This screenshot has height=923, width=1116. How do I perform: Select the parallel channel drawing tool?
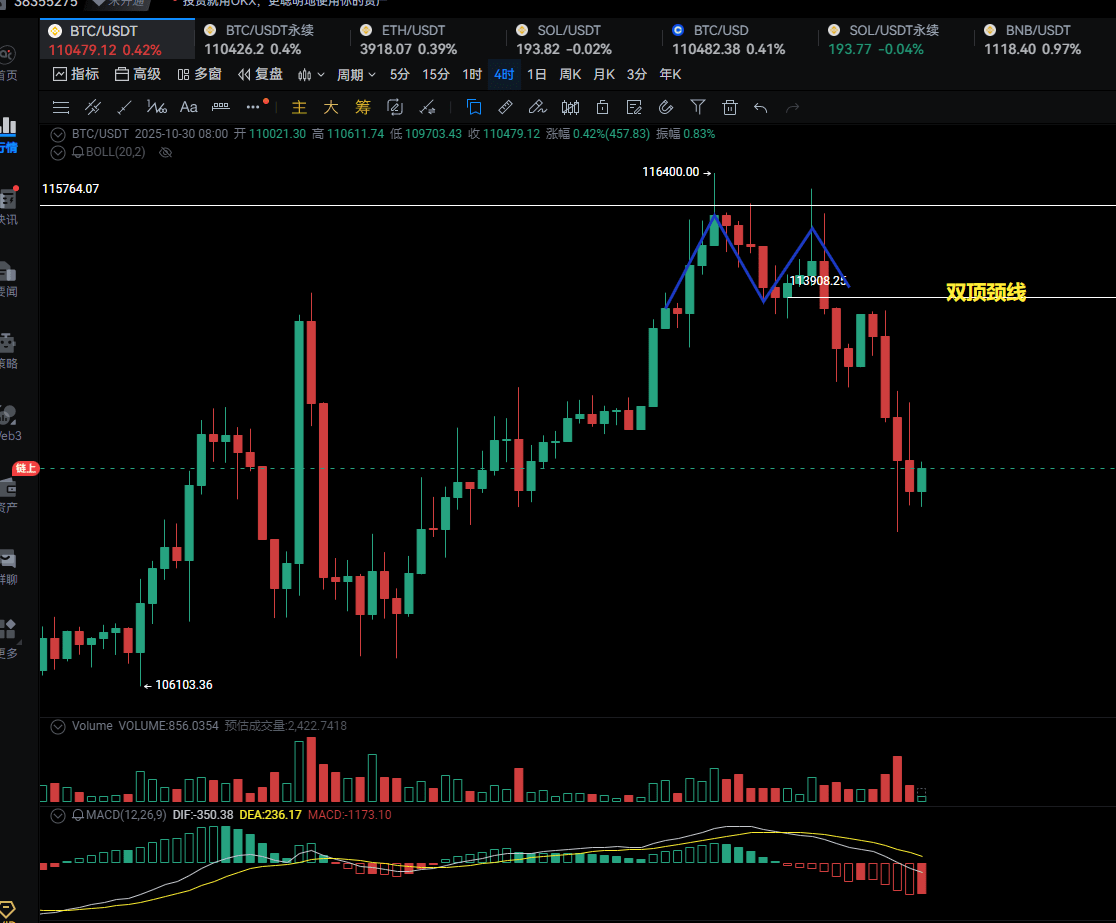click(x=92, y=107)
